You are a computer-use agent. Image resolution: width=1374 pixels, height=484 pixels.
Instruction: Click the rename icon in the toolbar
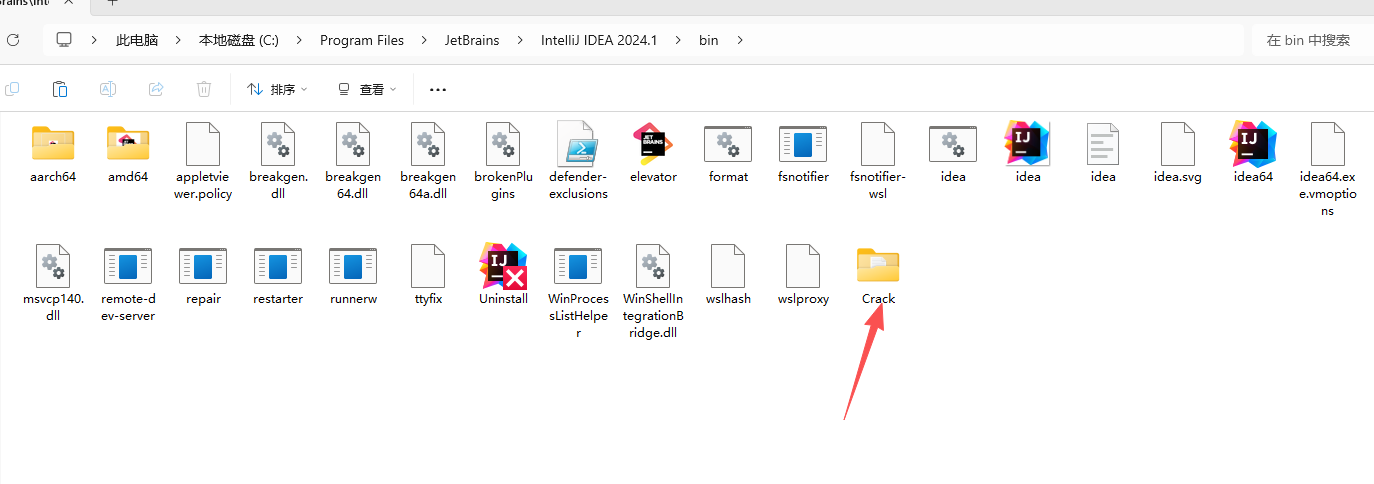pyautogui.click(x=108, y=89)
